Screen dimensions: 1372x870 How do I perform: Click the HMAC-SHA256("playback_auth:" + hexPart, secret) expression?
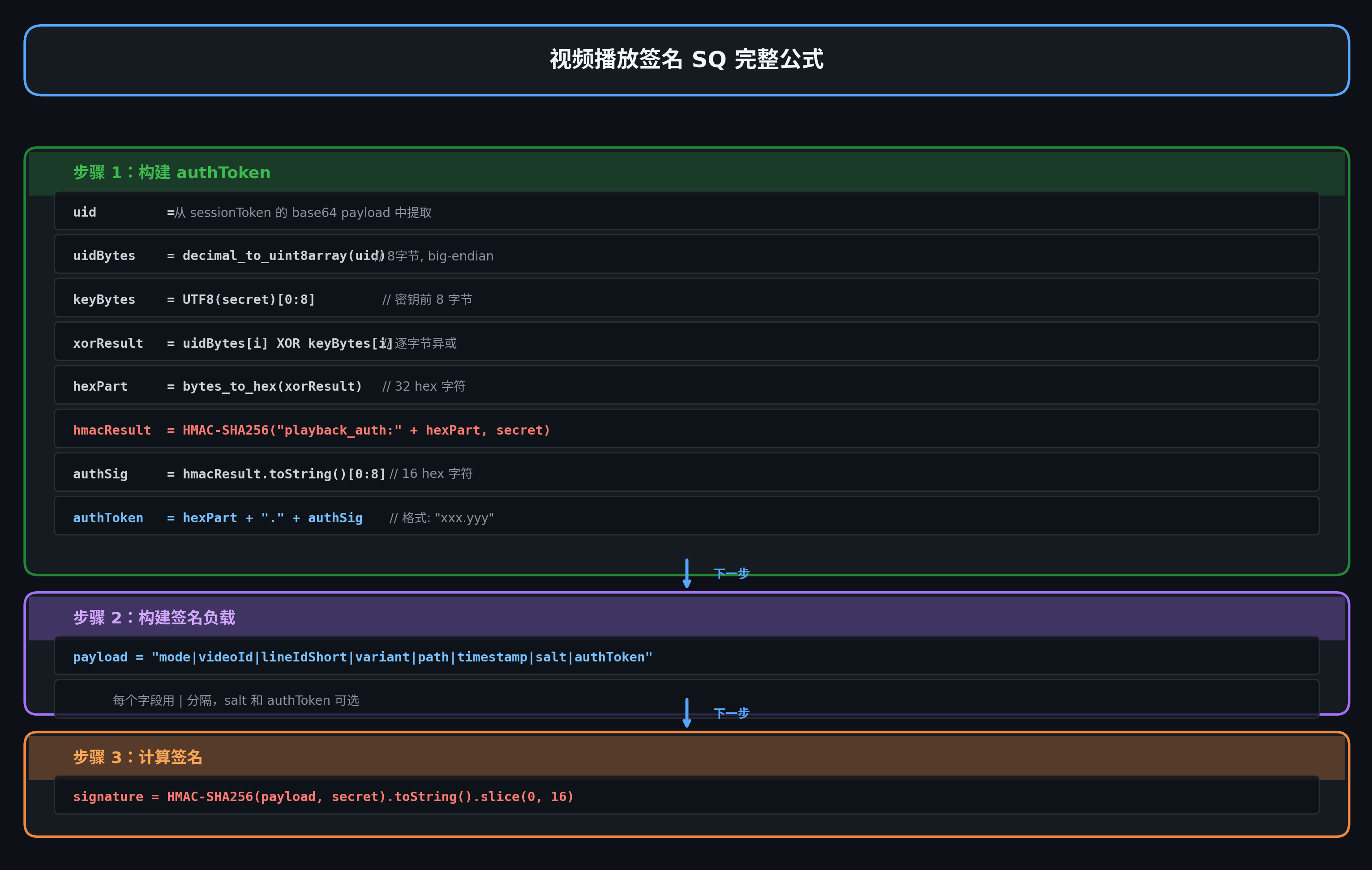(366, 430)
